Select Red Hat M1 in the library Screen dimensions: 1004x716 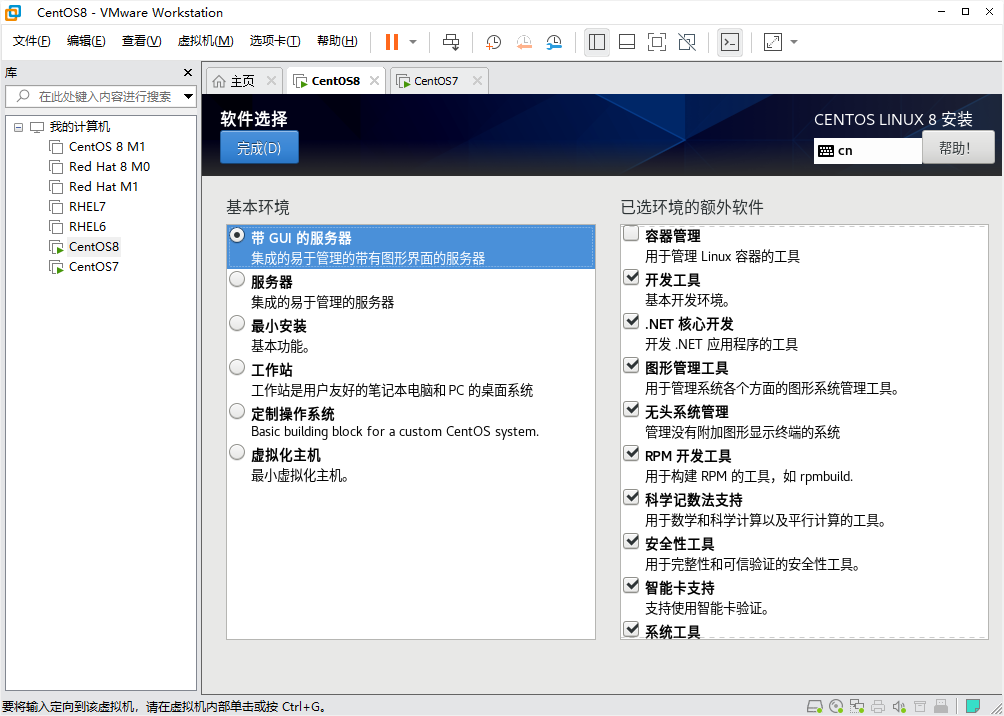tap(103, 186)
